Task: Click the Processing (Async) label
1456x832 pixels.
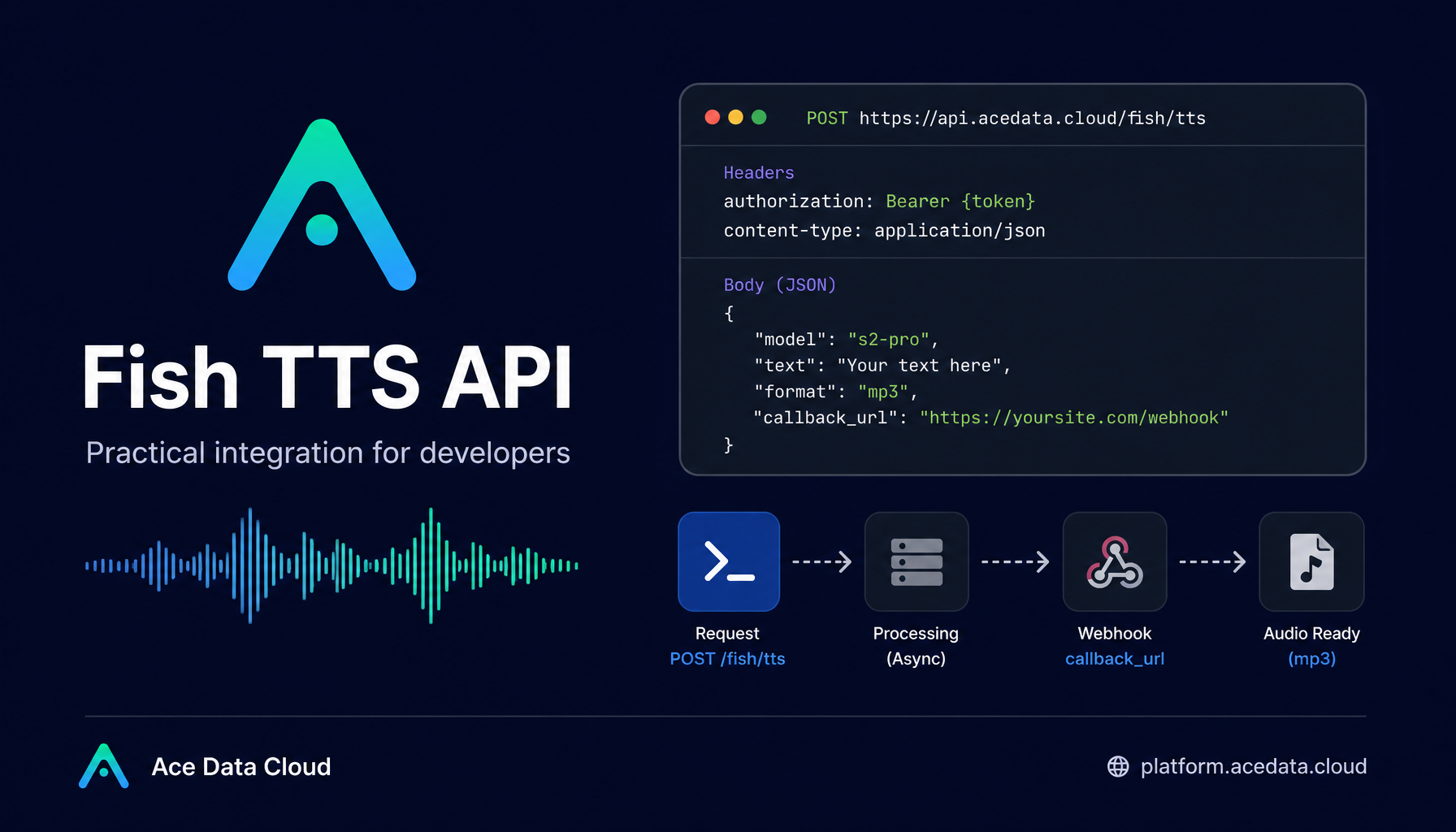Action: (916, 646)
